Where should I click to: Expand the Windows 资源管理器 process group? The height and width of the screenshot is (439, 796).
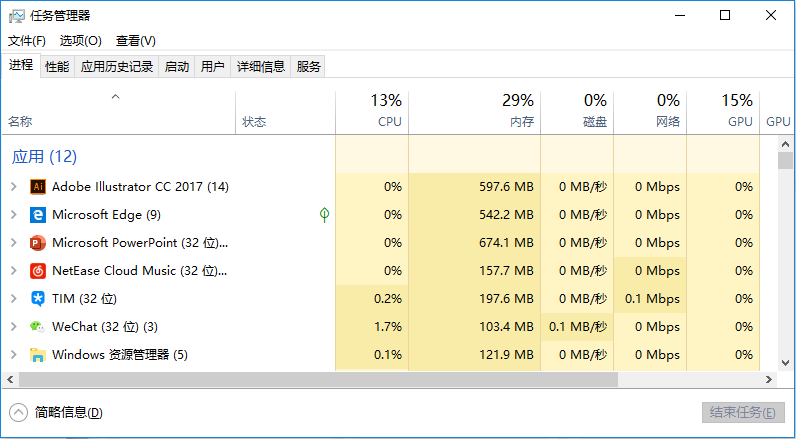[14, 354]
